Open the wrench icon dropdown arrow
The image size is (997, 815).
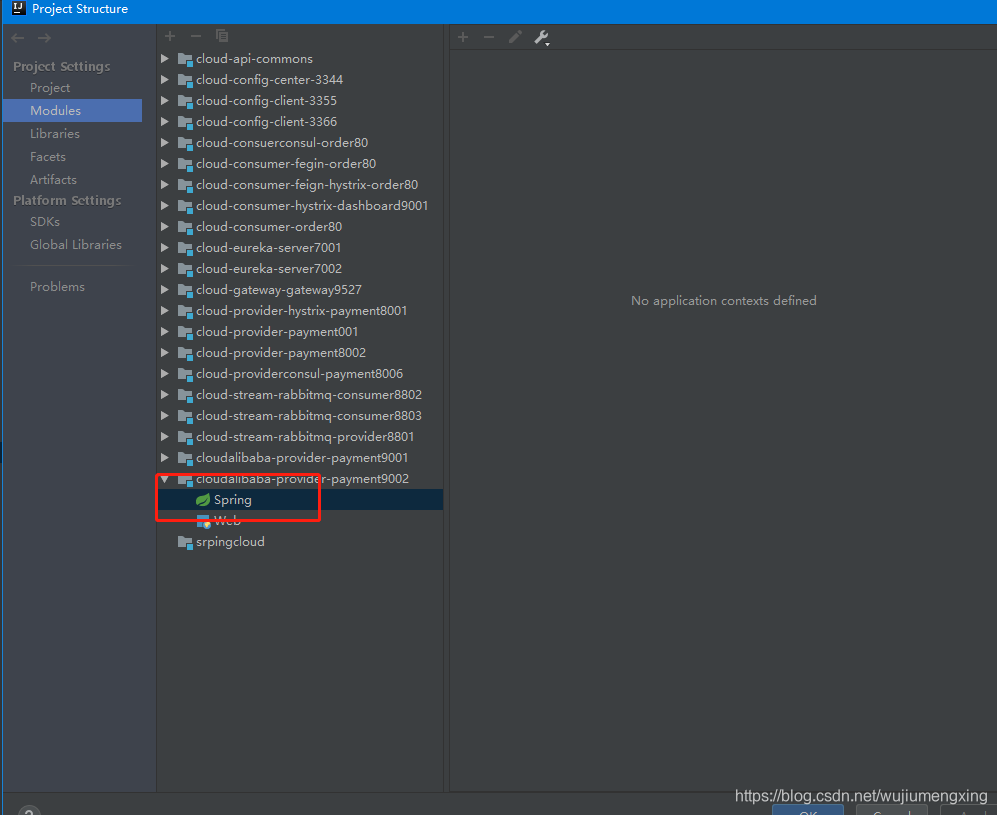coord(548,41)
